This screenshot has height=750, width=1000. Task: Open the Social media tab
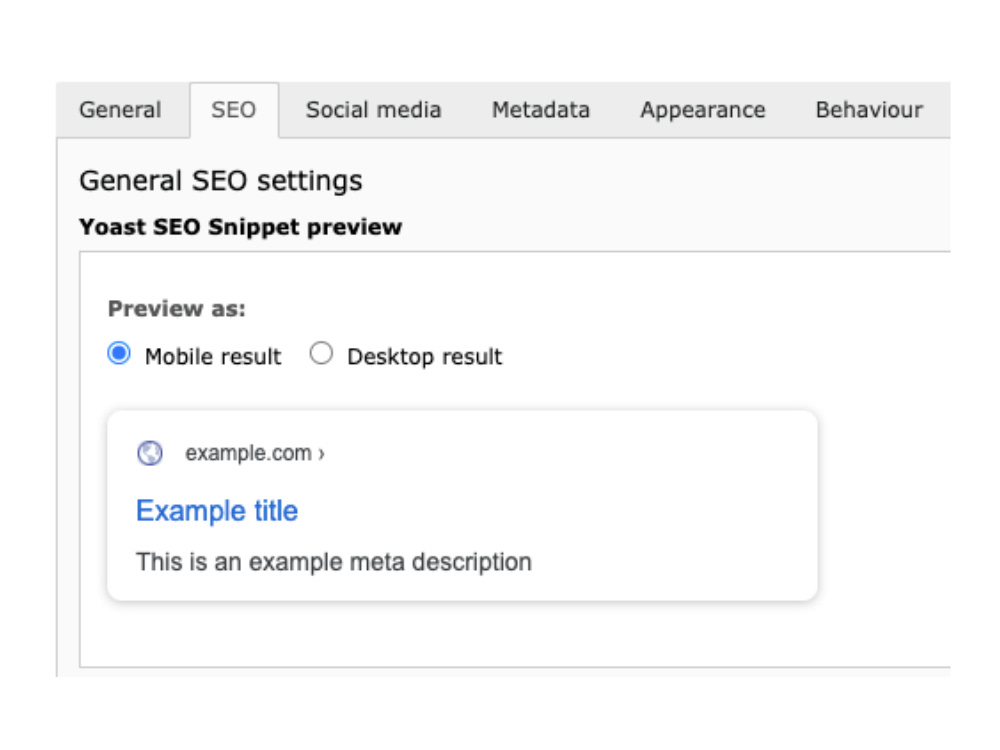coord(373,110)
